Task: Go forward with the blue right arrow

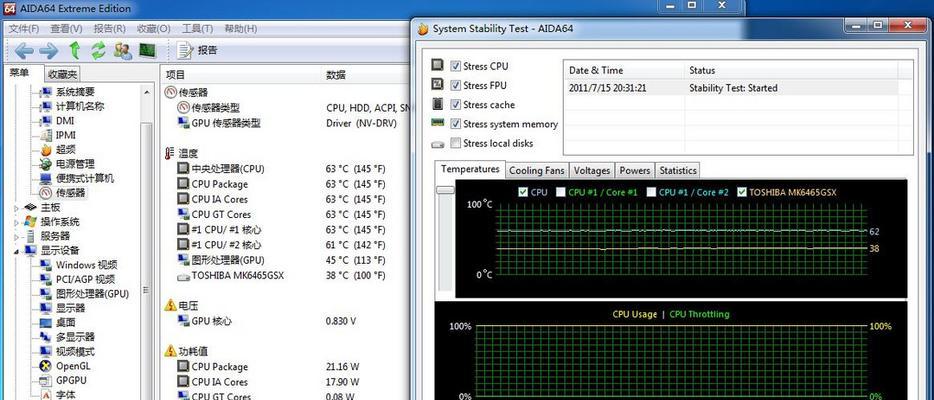Action: tap(49, 51)
